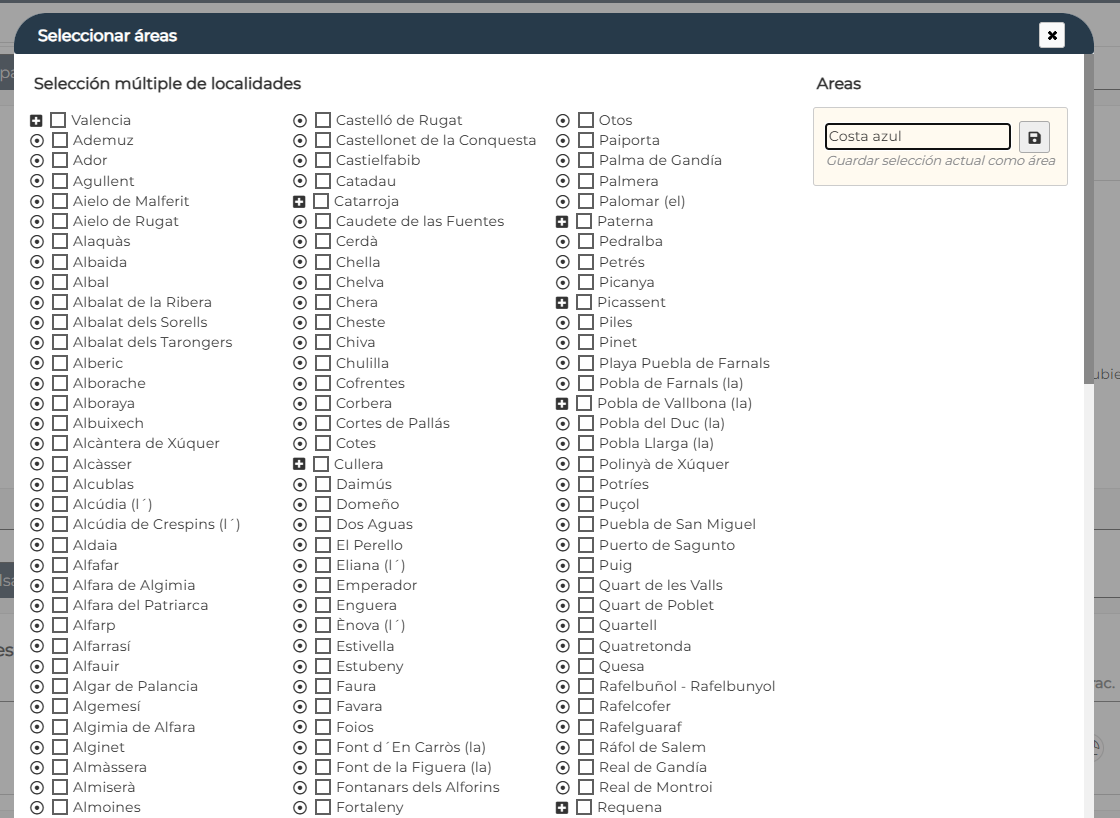This screenshot has width=1120, height=818.
Task: Click the target icon beside Ademuz
Action: coord(37,141)
